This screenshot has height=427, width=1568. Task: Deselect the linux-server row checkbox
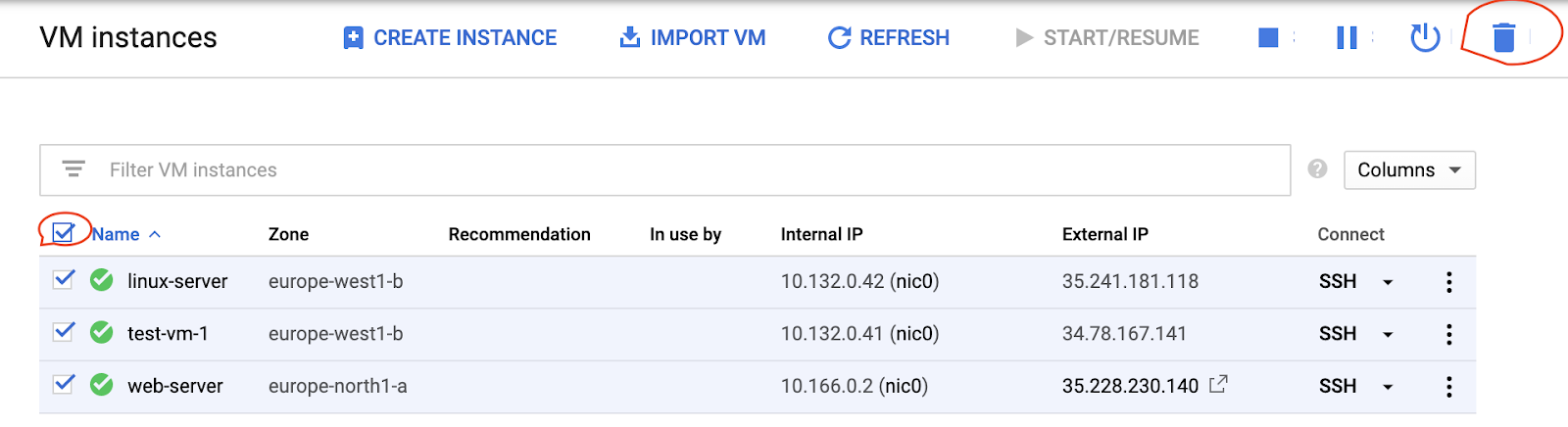coord(64,280)
